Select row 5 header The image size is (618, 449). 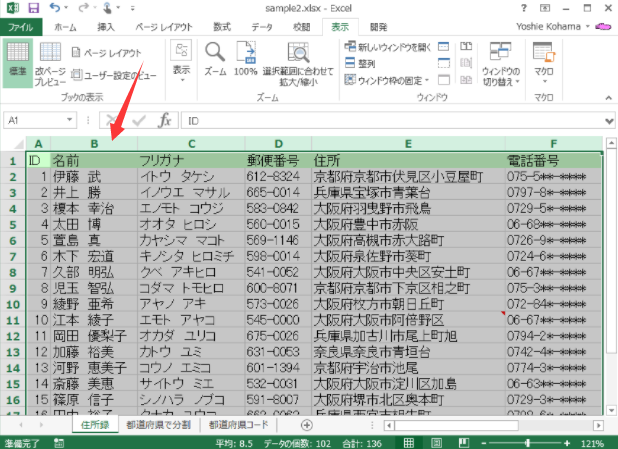(x=13, y=225)
